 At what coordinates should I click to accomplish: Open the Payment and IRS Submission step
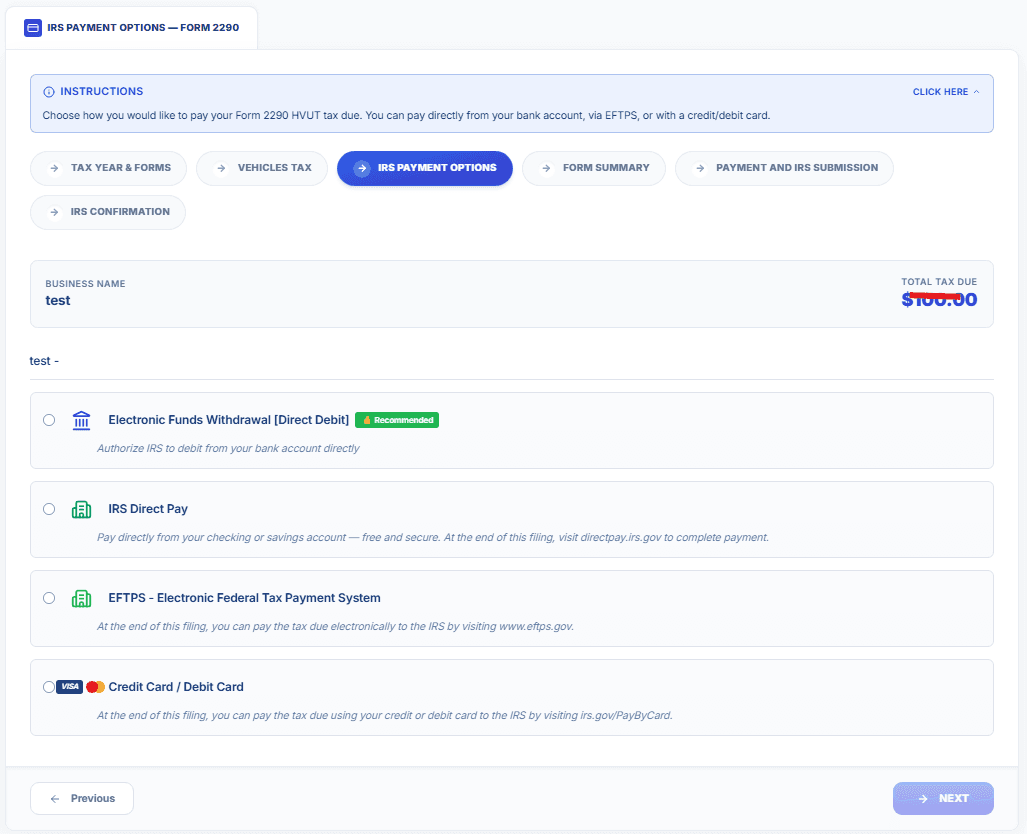coord(784,168)
